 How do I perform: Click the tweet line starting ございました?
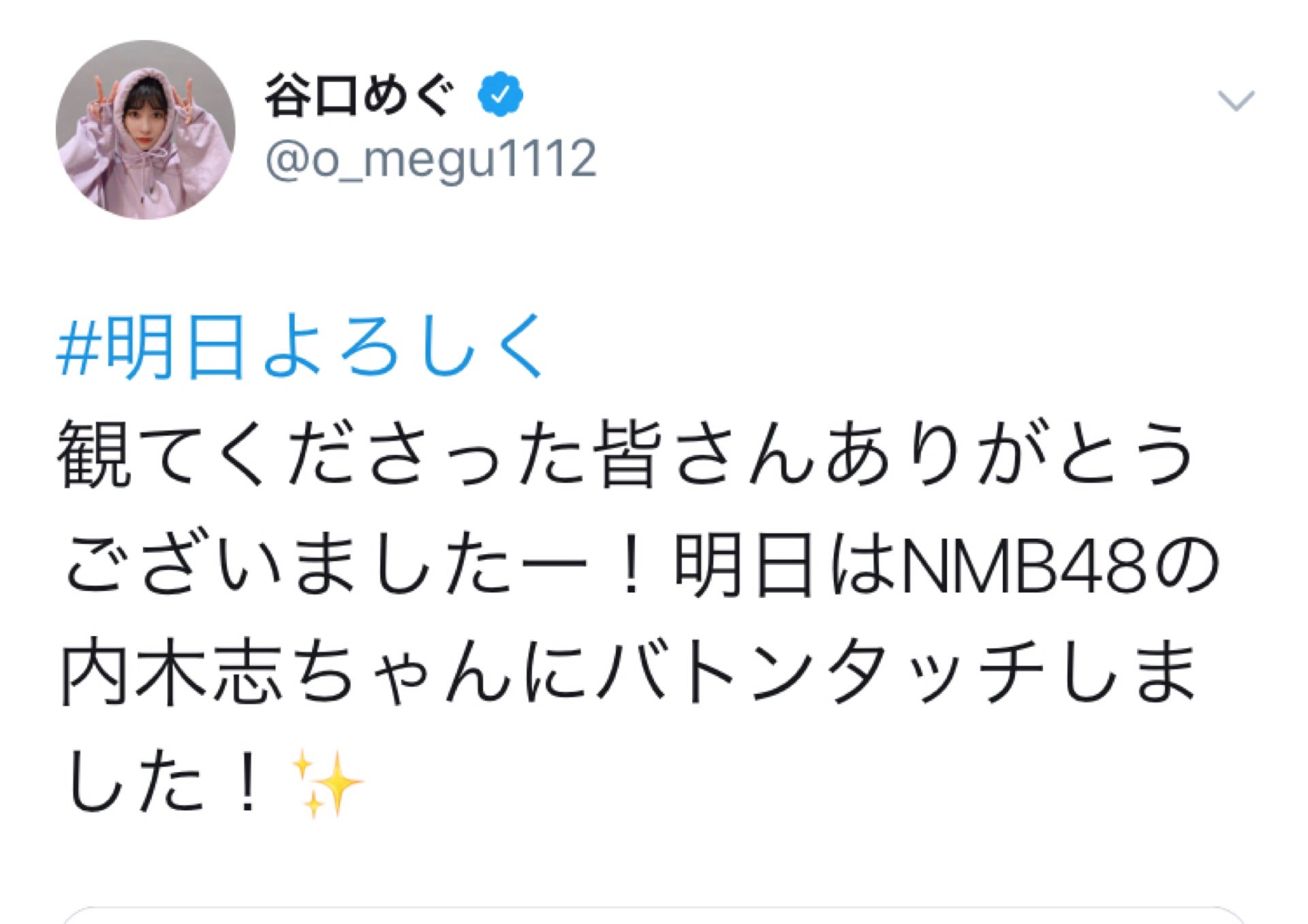pos(640,565)
